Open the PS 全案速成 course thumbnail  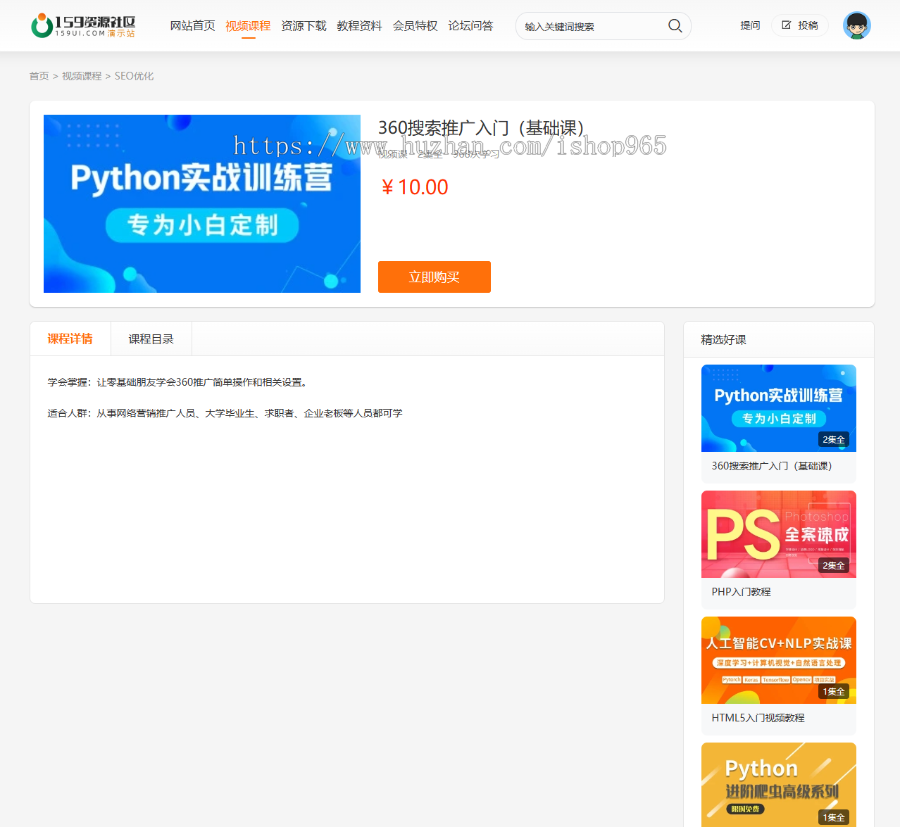(778, 534)
